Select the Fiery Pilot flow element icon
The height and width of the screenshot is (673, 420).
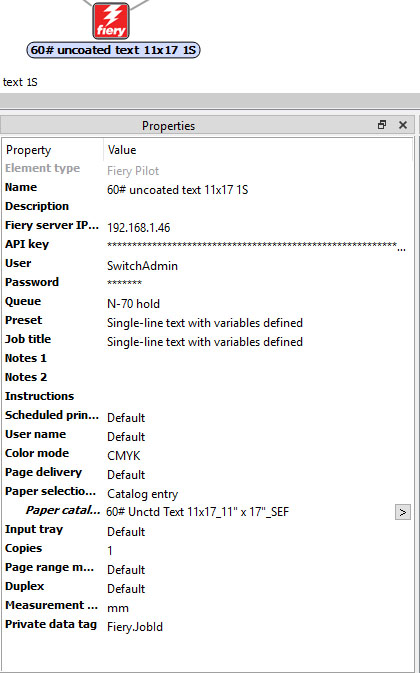coord(111,21)
